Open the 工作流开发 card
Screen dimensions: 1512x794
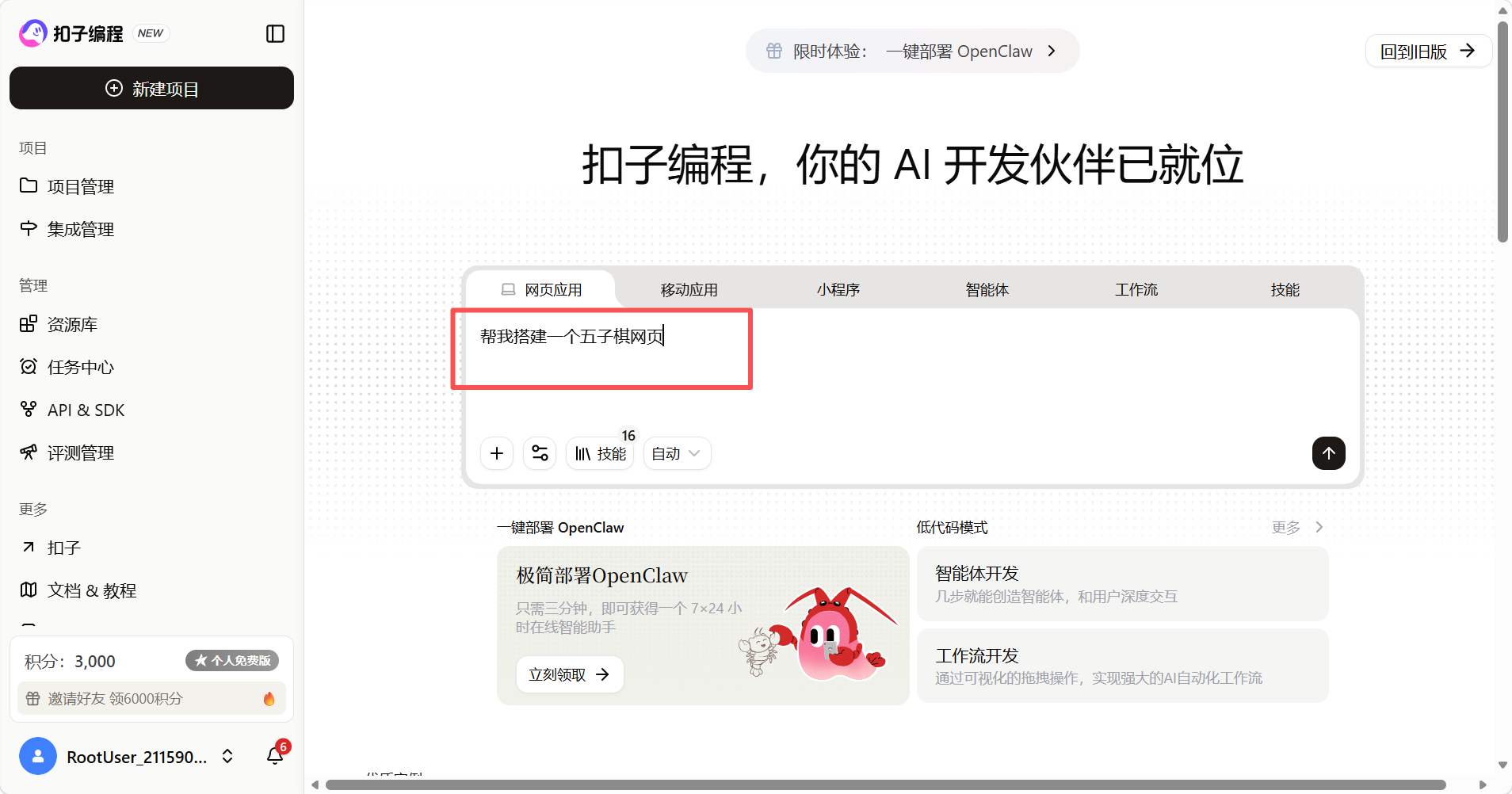[x=1122, y=666]
